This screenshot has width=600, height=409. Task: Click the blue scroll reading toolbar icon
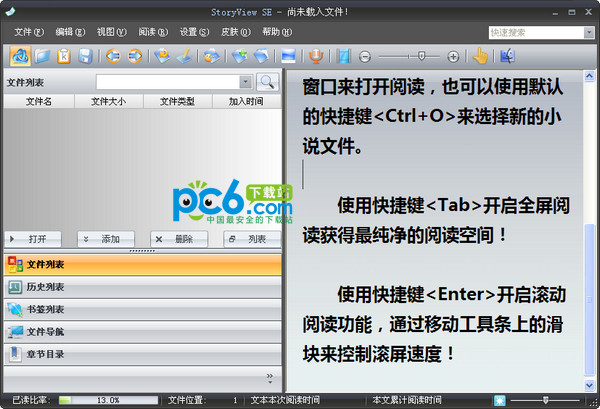pyautogui.click(x=343, y=56)
